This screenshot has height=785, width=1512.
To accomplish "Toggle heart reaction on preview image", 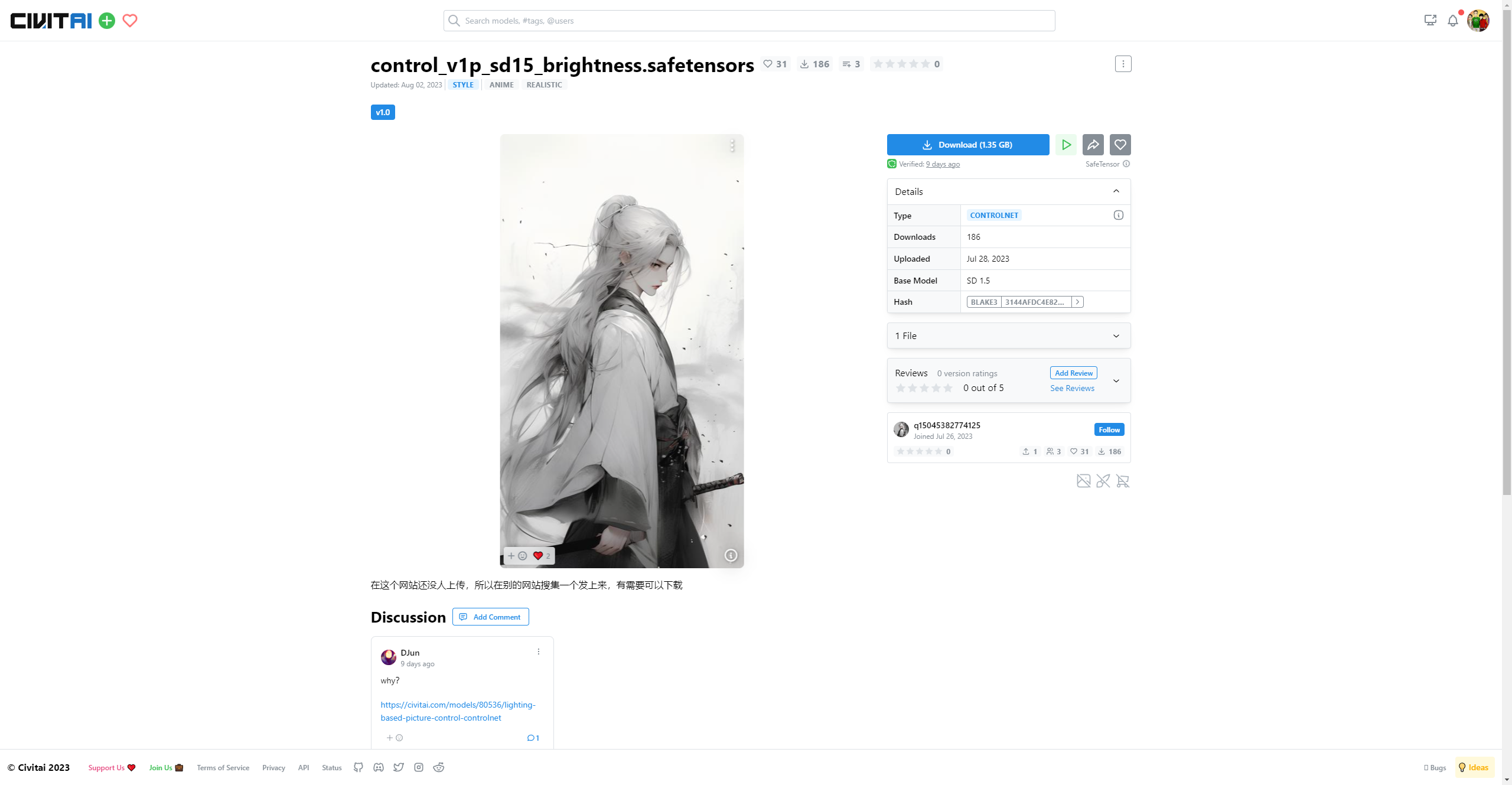I will click(538, 556).
